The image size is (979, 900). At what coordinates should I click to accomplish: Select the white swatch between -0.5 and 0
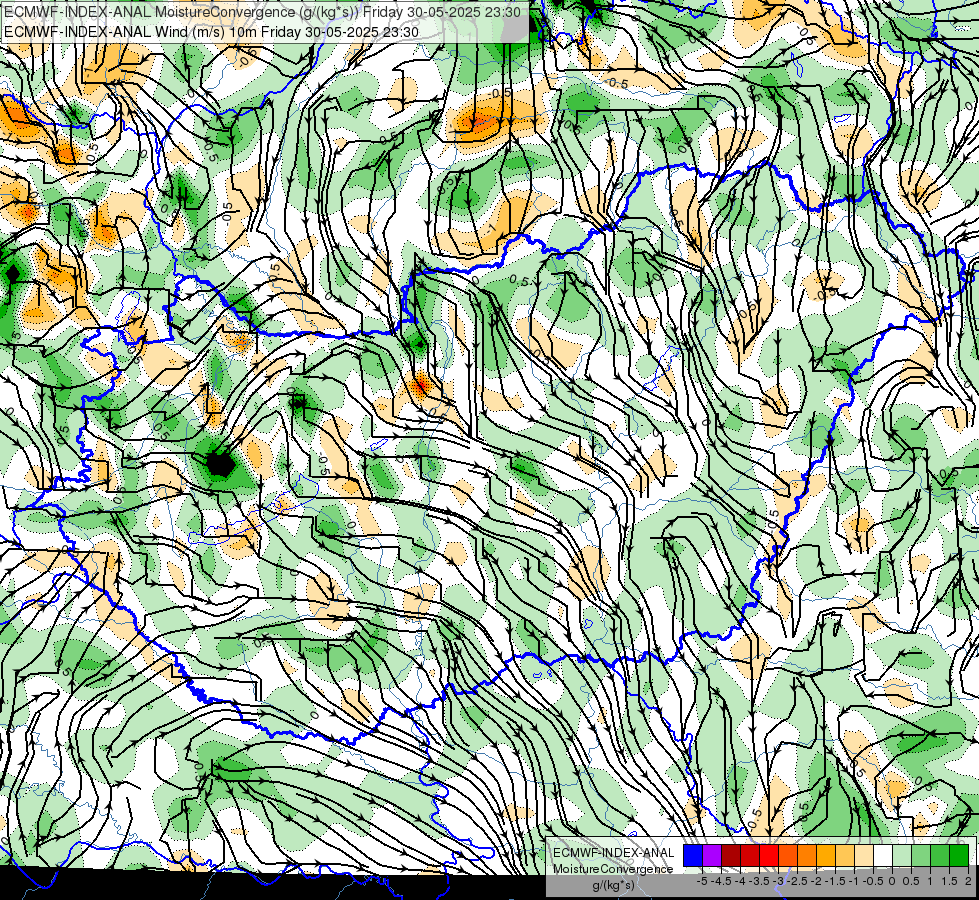(x=883, y=855)
